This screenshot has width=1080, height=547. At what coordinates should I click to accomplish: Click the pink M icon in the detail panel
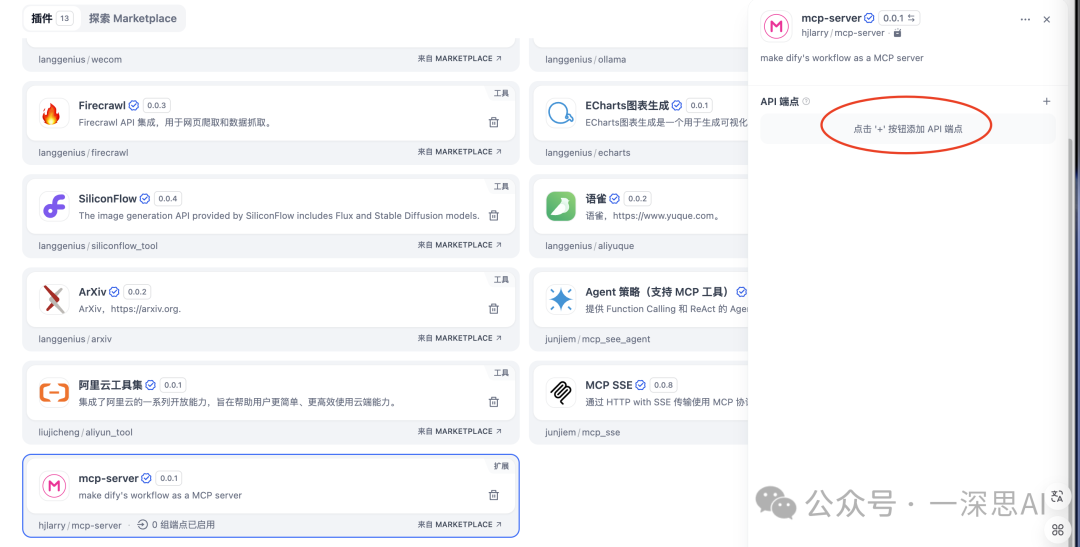click(x=776, y=26)
